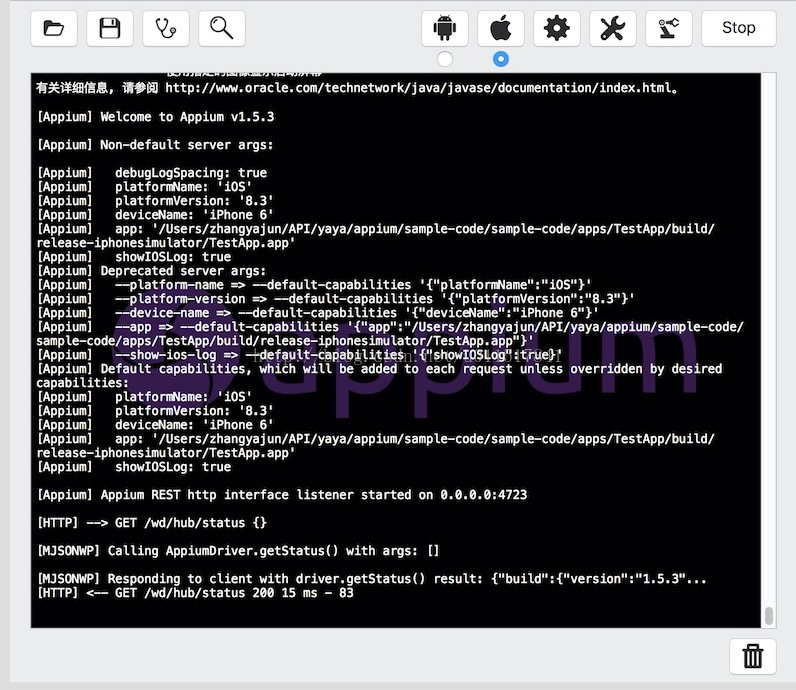Clear the log with trash can icon
Screen dimensions: 796x690
click(x=753, y=656)
